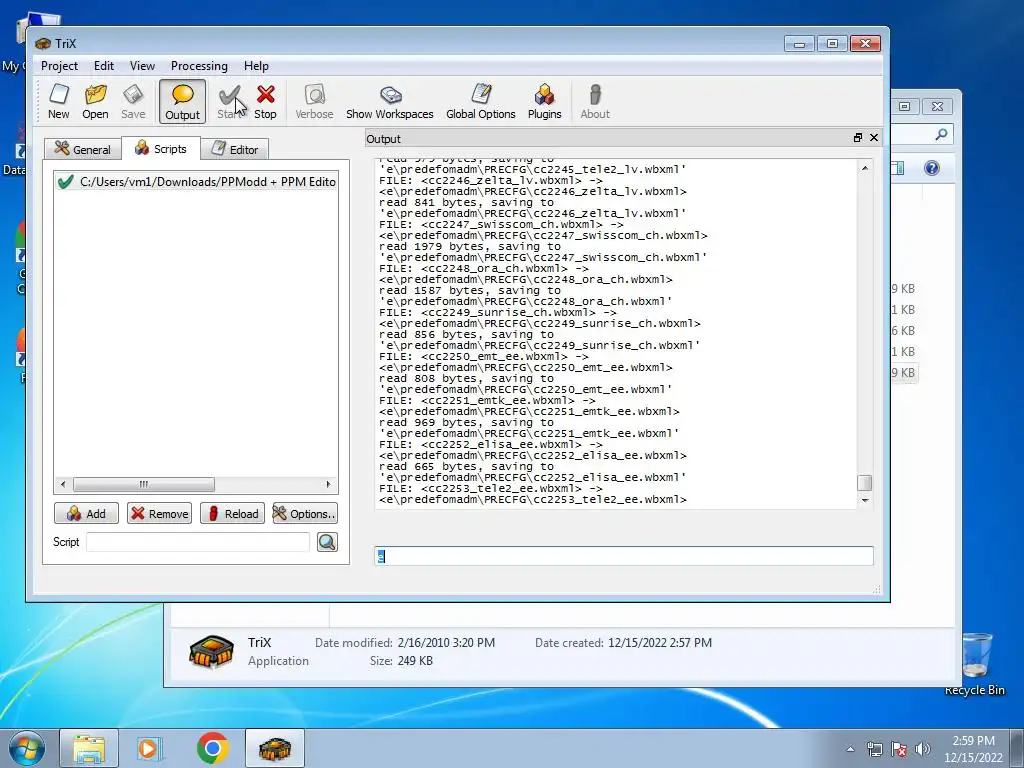The height and width of the screenshot is (768, 1024).
Task: Minimize the TriX window
Action: (x=799, y=44)
